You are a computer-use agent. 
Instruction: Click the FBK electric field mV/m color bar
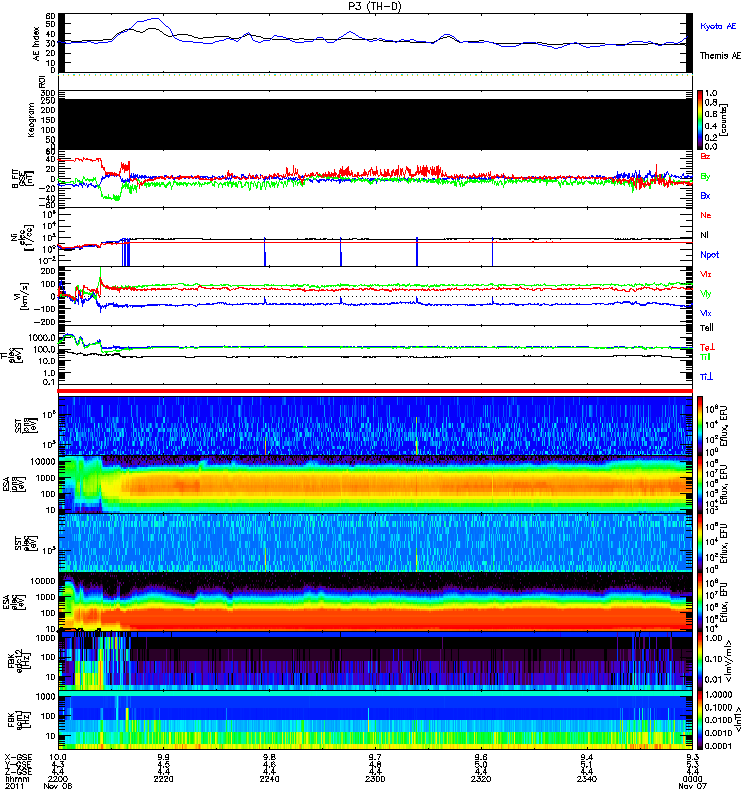[x=700, y=661]
